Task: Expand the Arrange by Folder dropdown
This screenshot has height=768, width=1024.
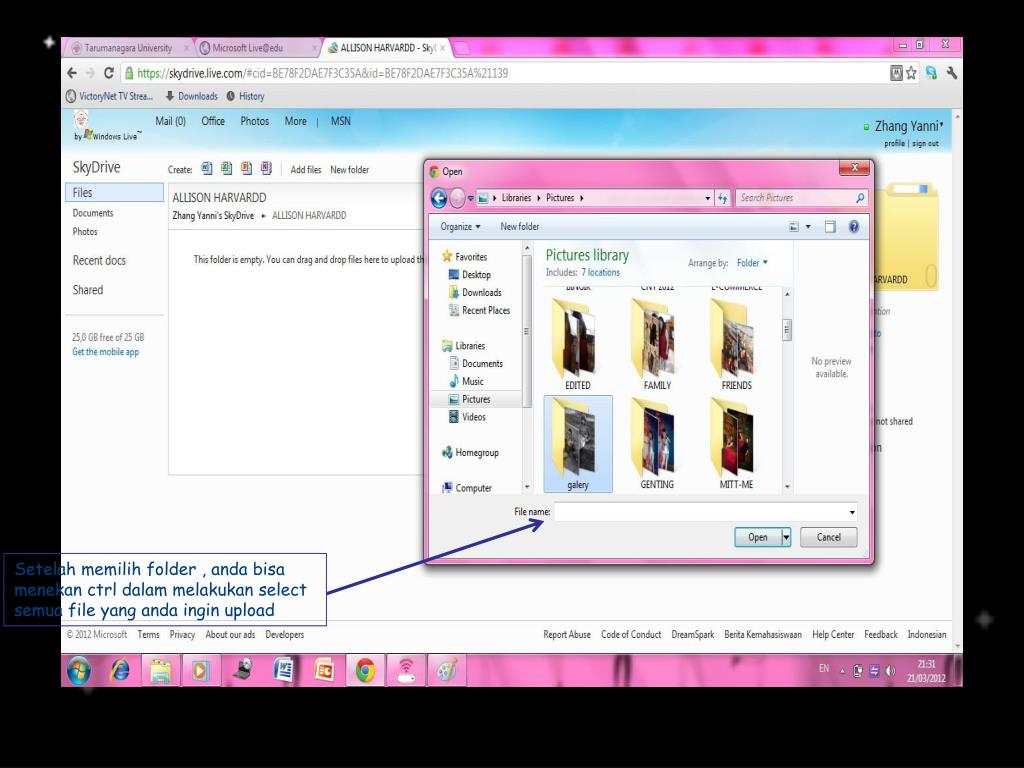Action: 752,263
